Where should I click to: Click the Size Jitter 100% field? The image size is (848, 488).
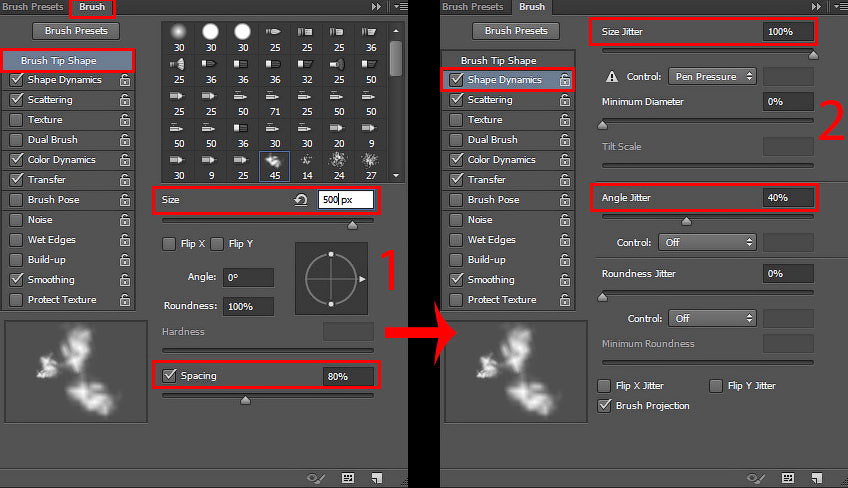(x=788, y=31)
